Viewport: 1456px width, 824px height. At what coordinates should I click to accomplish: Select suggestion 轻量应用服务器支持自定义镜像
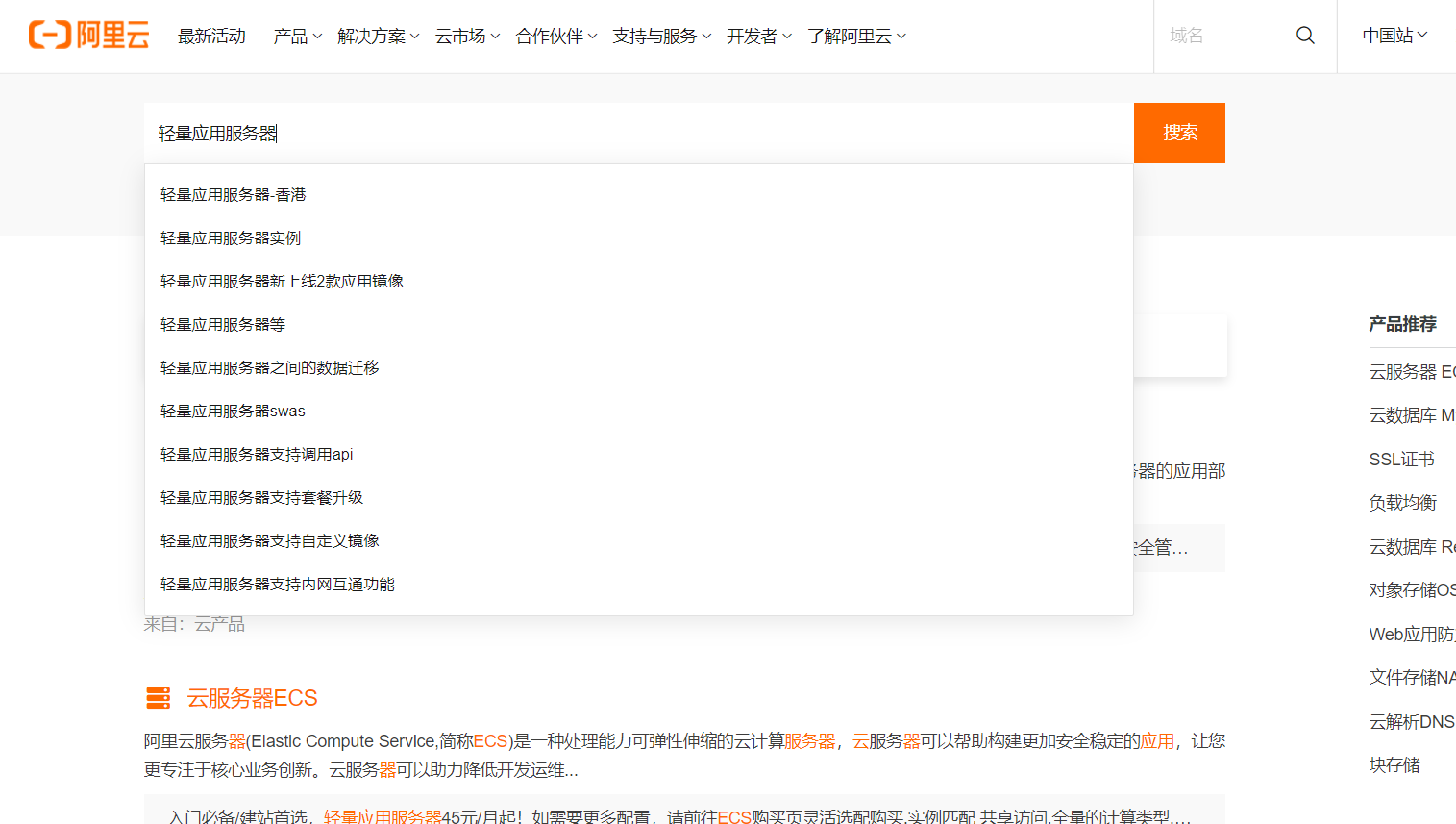[x=639, y=541]
